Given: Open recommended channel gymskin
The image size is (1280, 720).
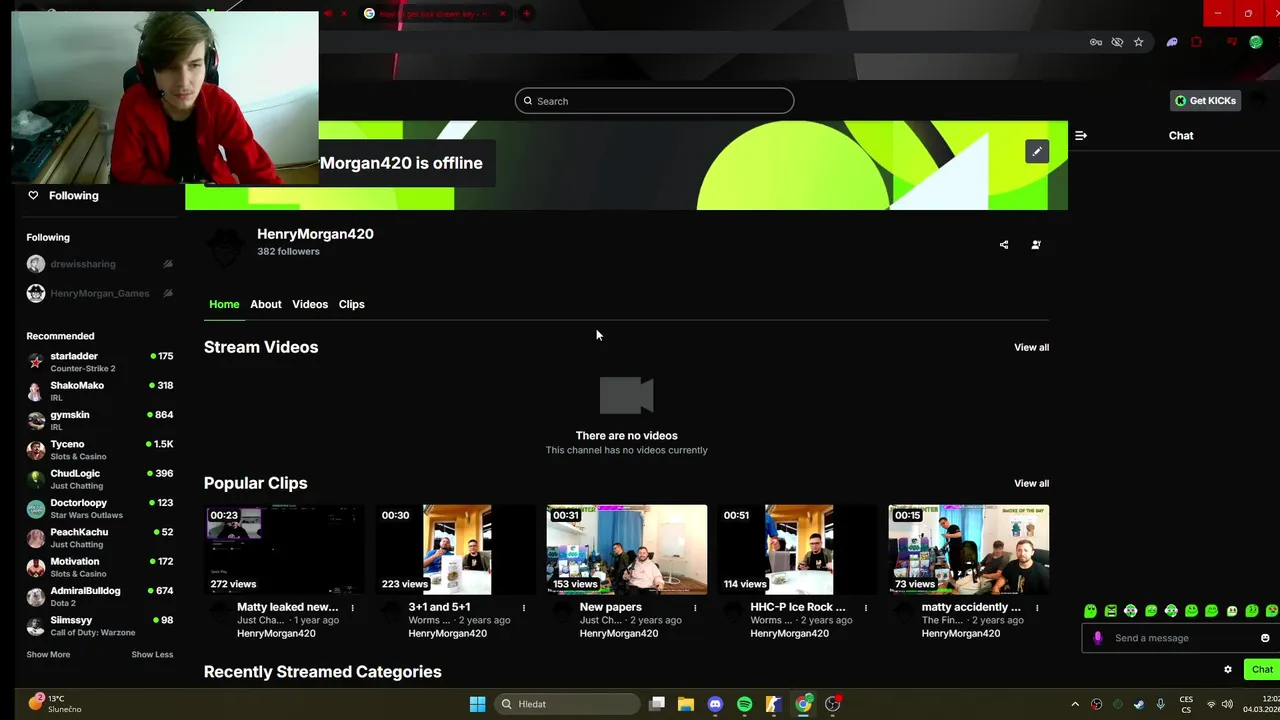Looking at the screenshot, I should (x=99, y=420).
